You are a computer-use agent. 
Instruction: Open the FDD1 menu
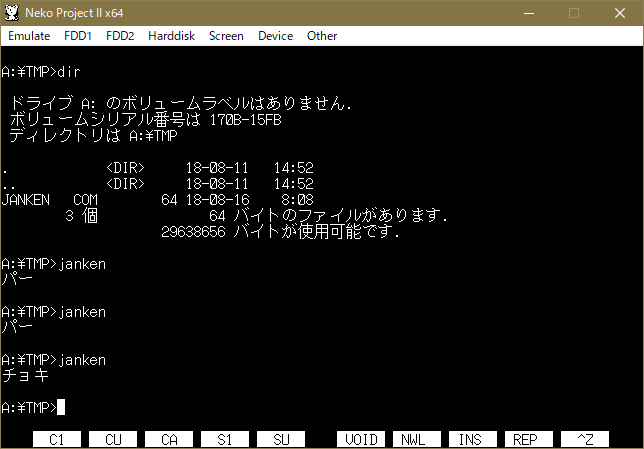coord(77,36)
